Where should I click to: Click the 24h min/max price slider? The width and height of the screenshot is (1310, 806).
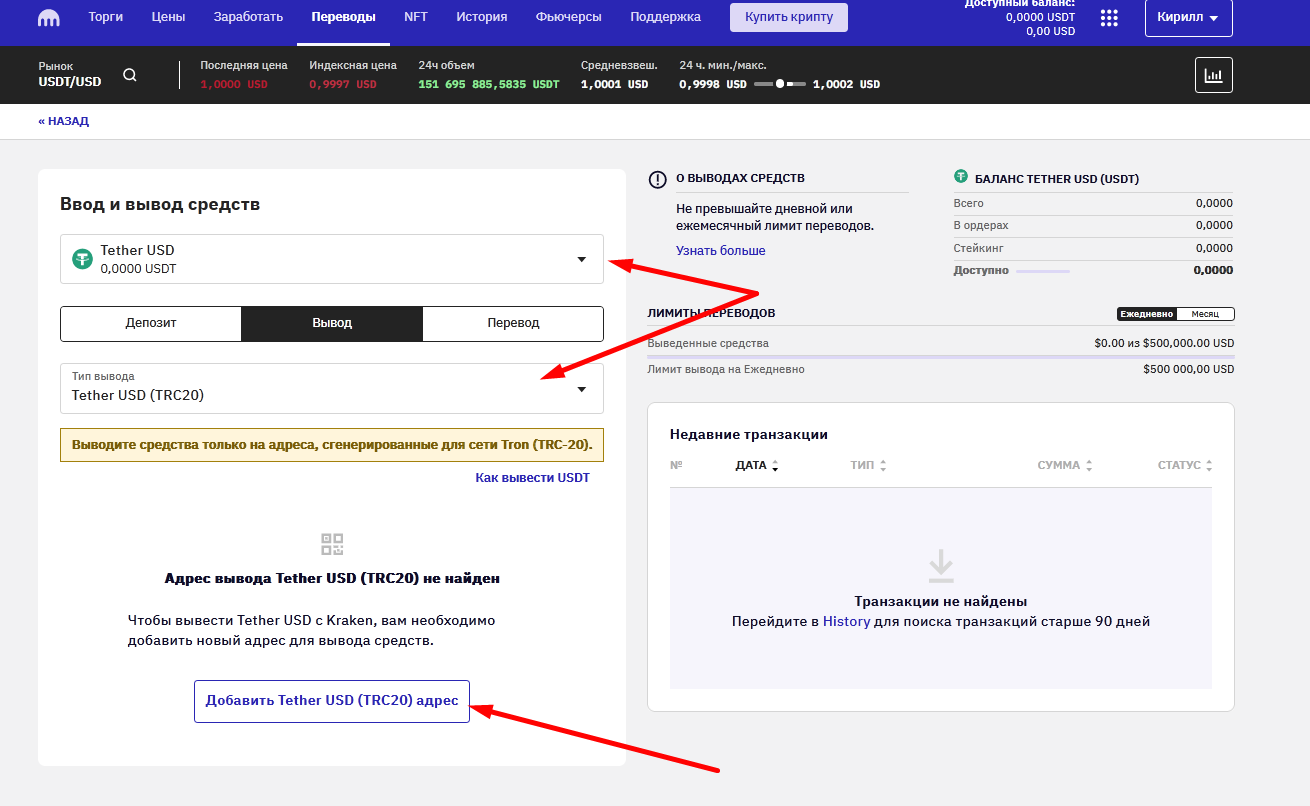coord(780,84)
